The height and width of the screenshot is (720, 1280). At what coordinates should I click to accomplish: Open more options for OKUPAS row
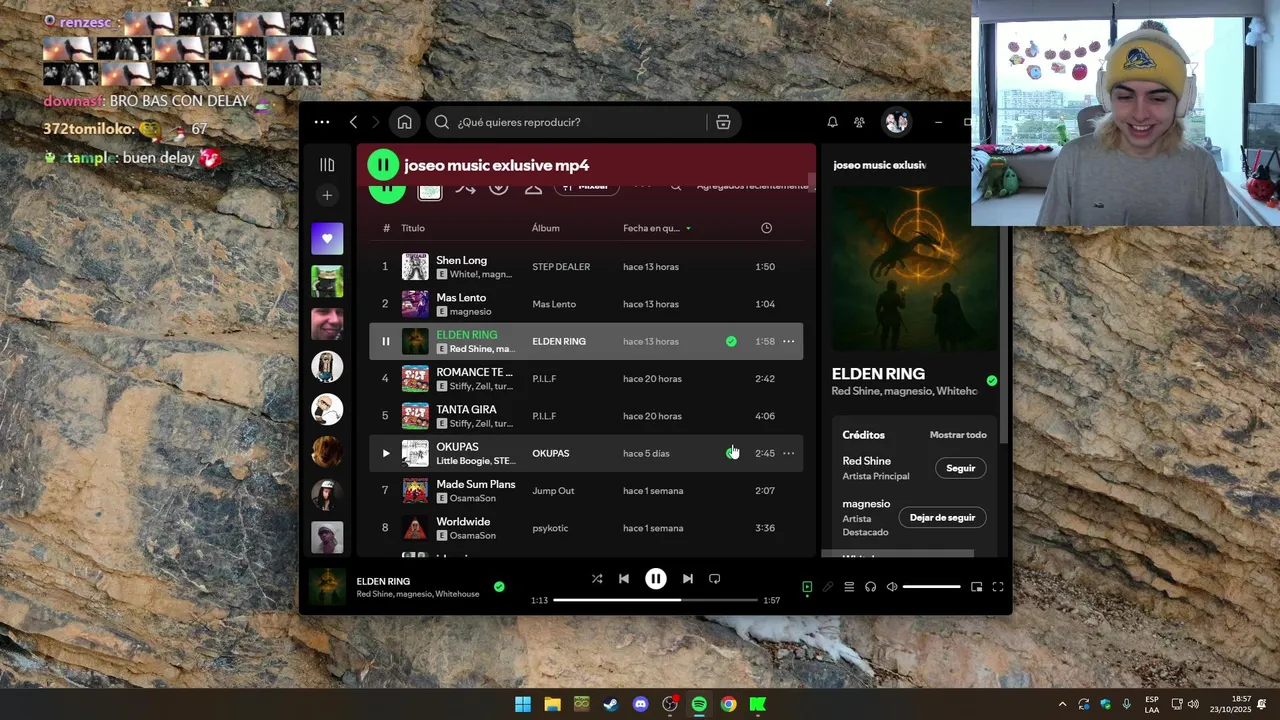(x=788, y=453)
